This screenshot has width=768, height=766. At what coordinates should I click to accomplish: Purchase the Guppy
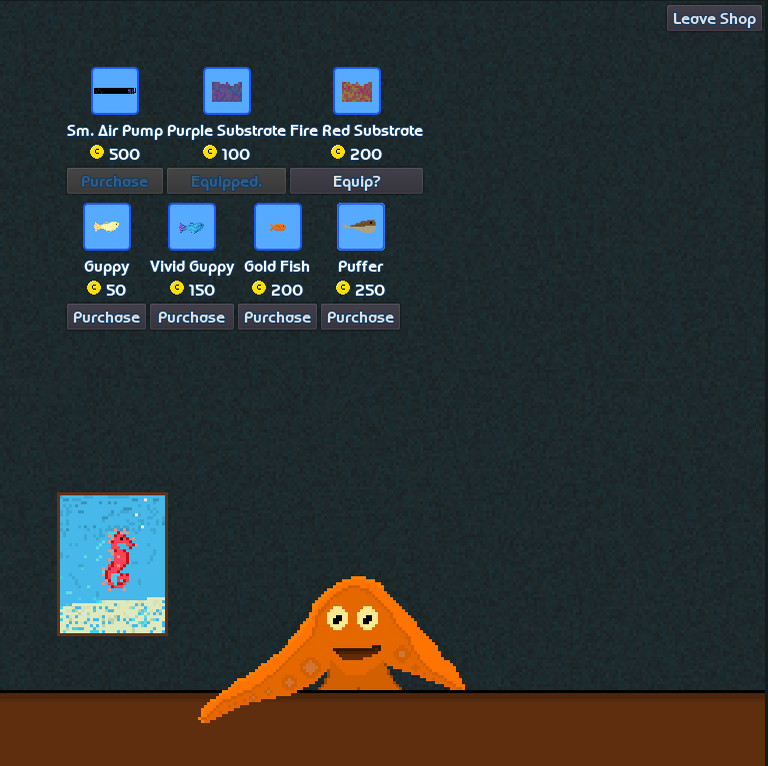coord(106,317)
